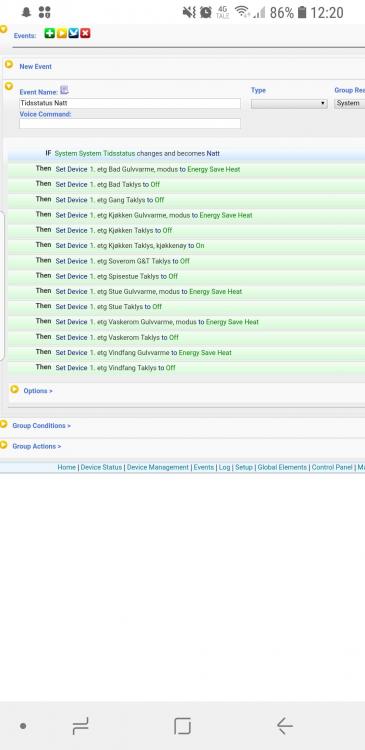Tap the small dot in navigation bar
The width and height of the screenshot is (365, 750).
[x=23, y=726]
